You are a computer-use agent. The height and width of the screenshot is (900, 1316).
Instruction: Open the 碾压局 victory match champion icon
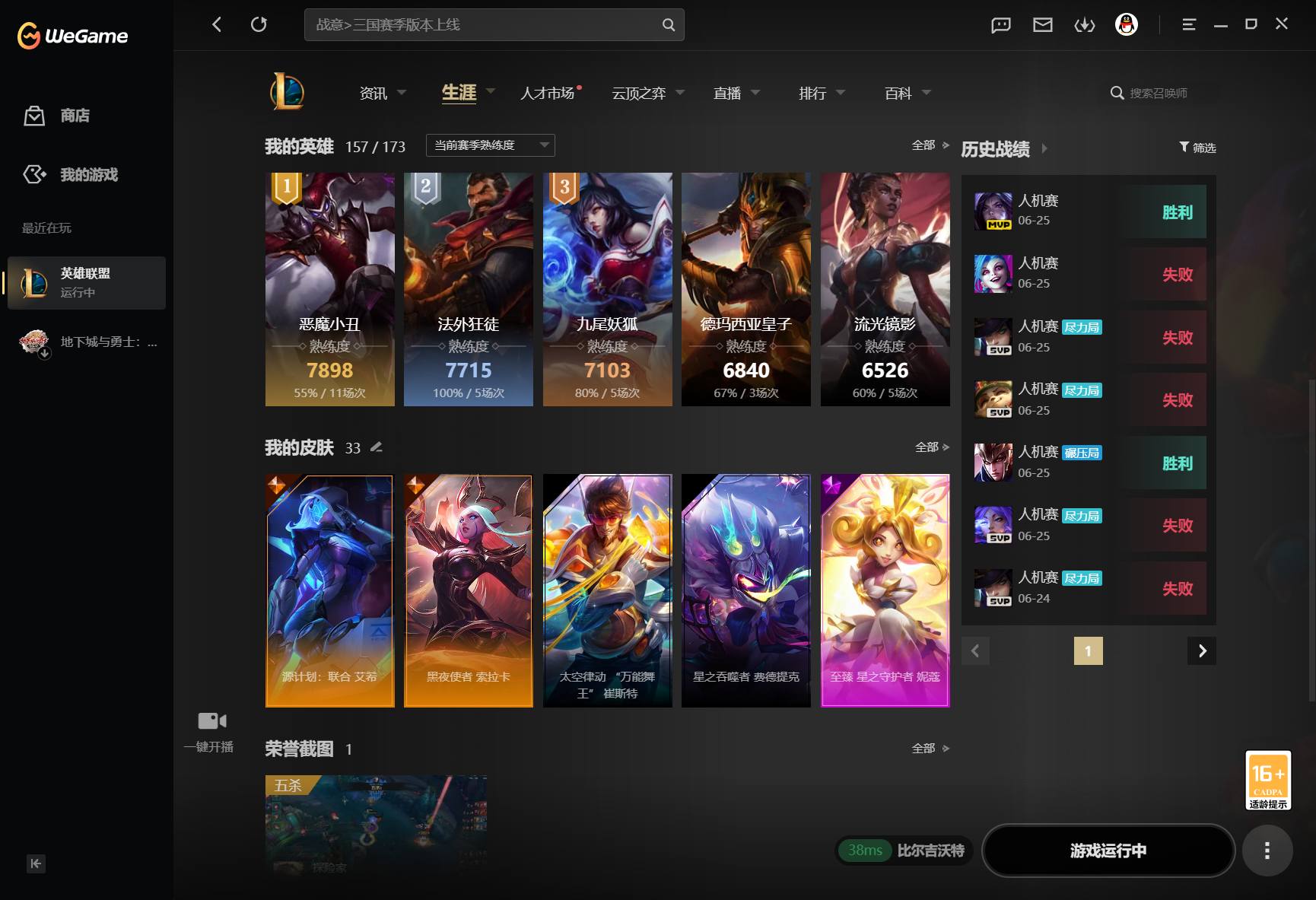click(993, 463)
